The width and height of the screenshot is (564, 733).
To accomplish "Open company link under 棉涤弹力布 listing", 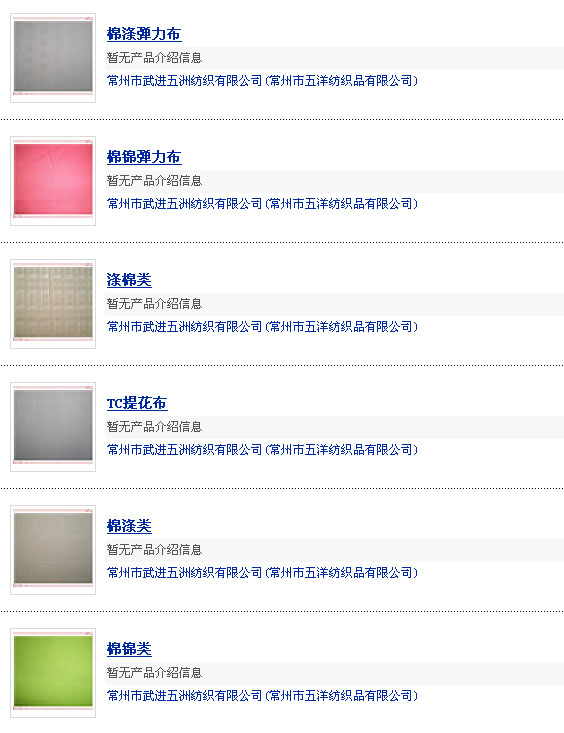I will (x=262, y=81).
